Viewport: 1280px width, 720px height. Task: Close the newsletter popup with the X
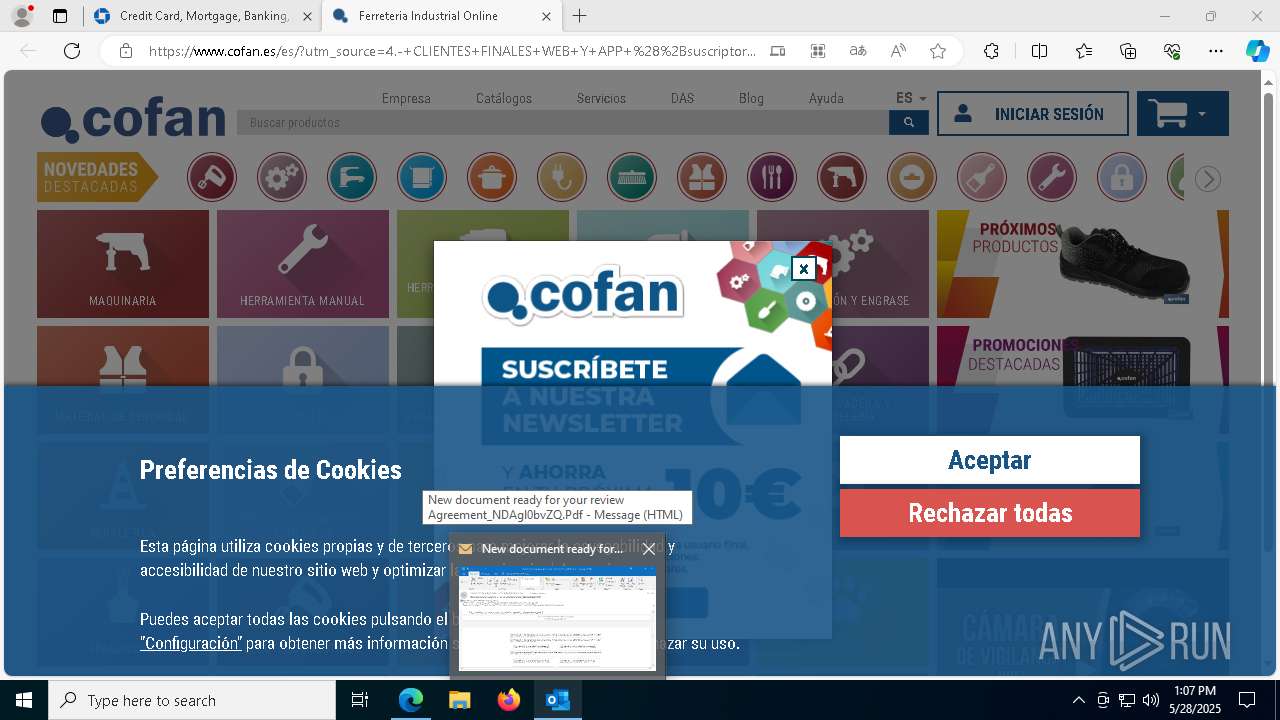click(x=803, y=269)
